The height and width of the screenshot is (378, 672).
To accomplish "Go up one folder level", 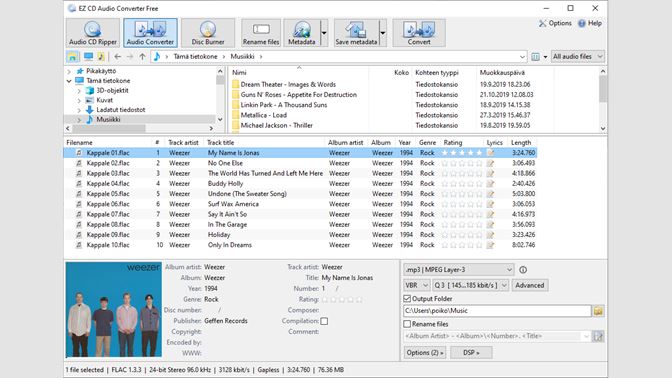I will (142, 57).
